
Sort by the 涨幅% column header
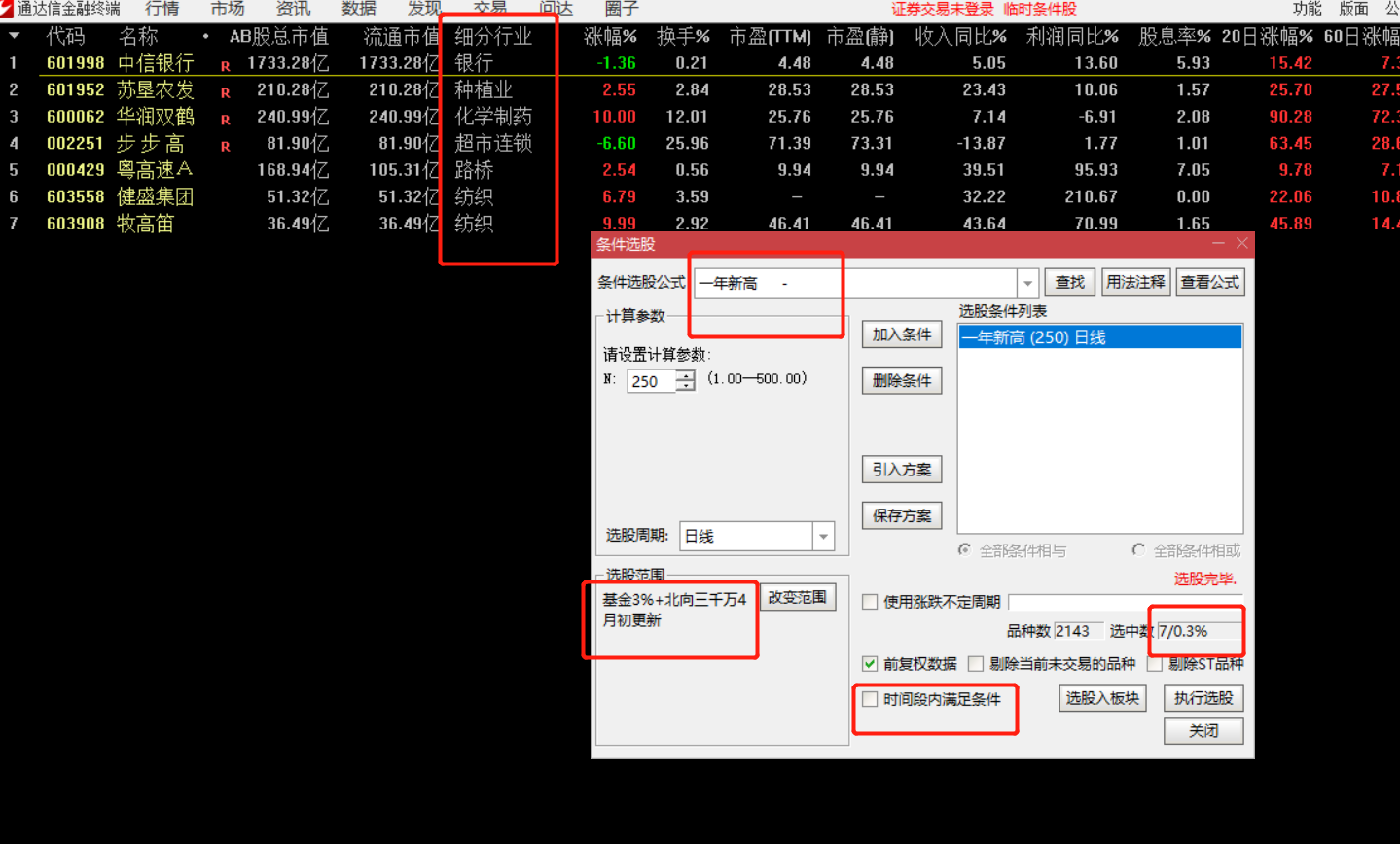(x=610, y=37)
